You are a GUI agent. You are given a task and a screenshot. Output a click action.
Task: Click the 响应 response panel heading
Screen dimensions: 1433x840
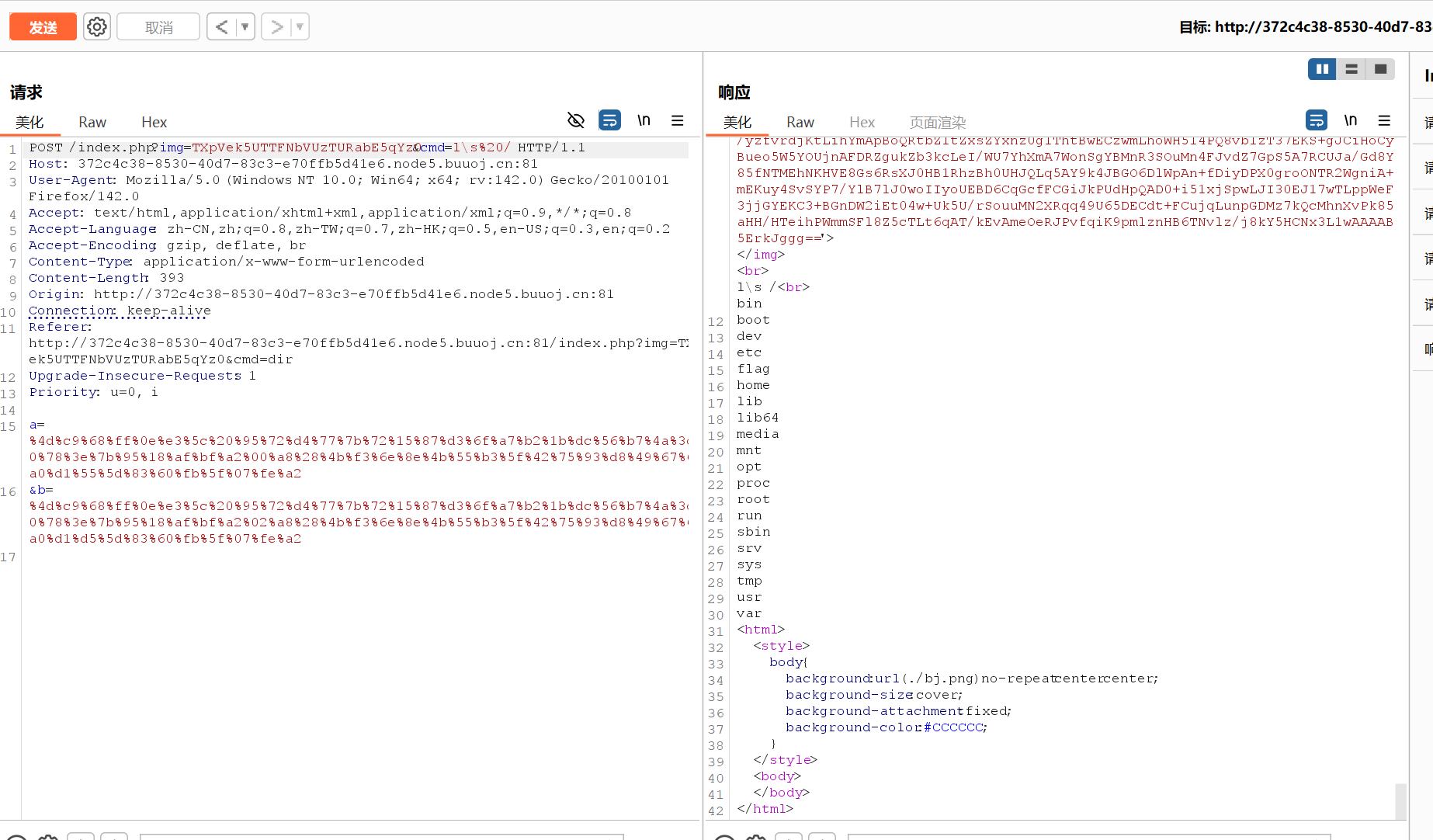point(734,92)
